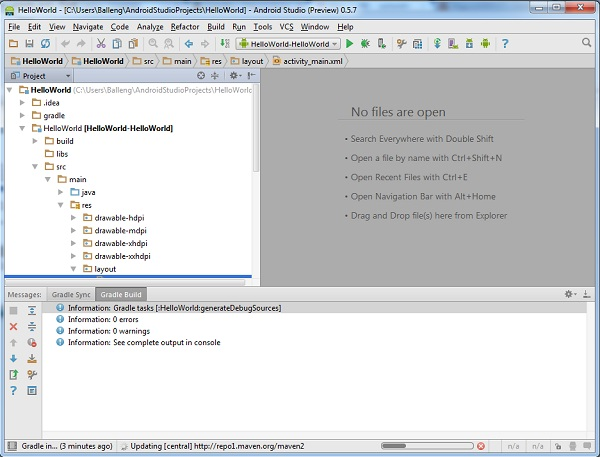600x457 pixels.
Task: Collapse the res folder in project tree
Action: [x=59, y=204]
